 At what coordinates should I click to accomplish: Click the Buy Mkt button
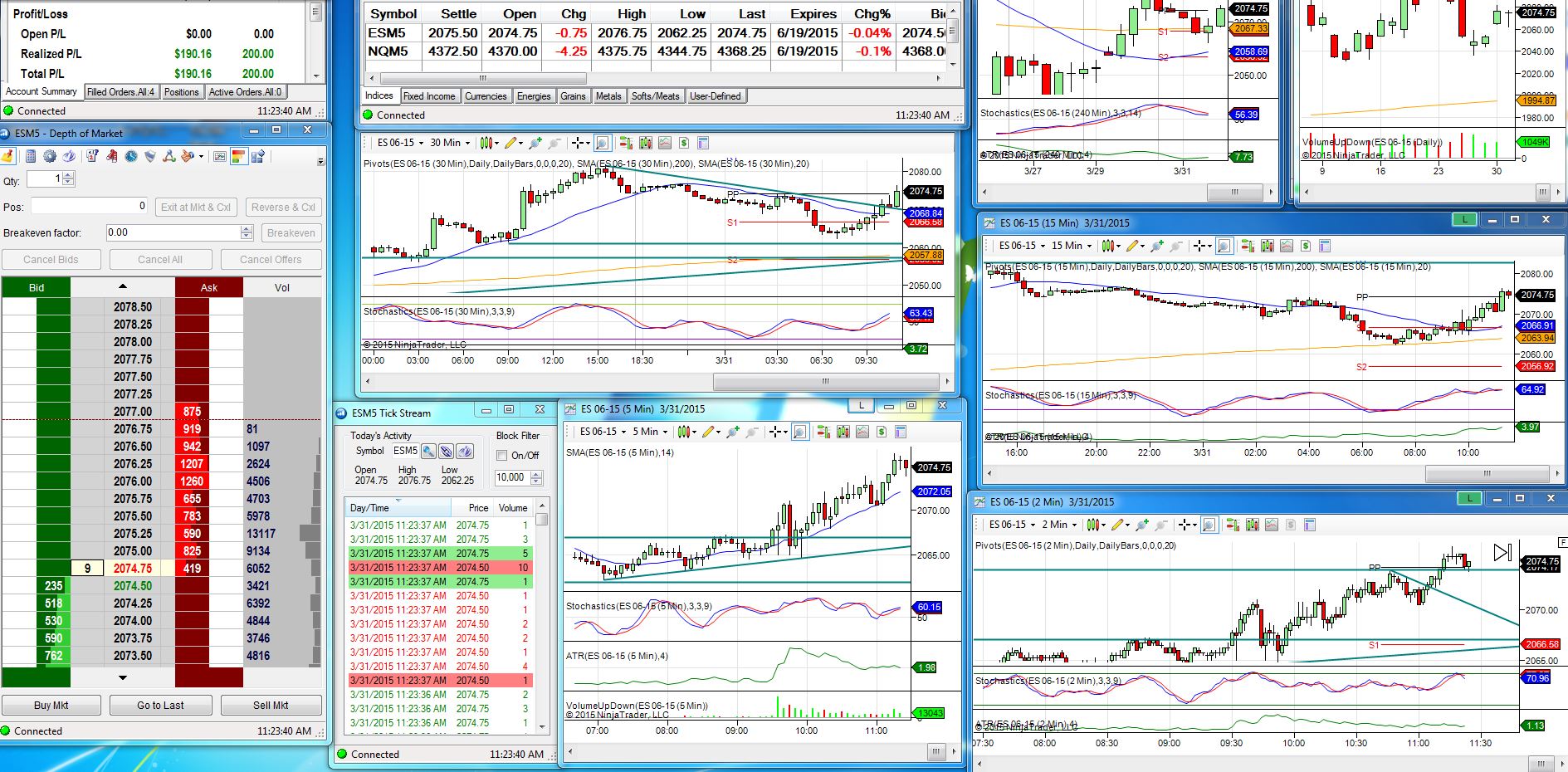tap(51, 706)
